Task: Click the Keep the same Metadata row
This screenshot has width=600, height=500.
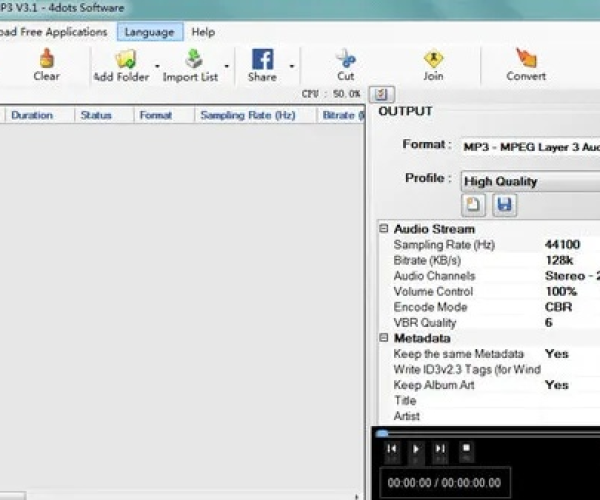Action: pos(489,354)
